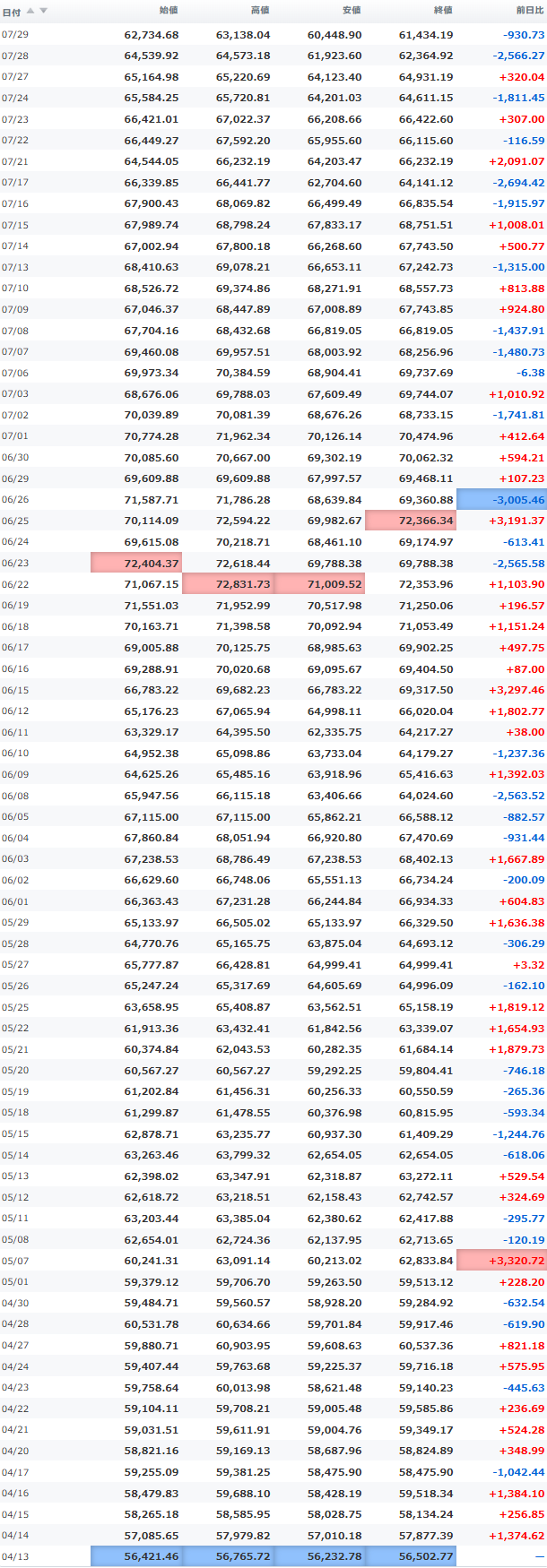The image size is (547, 1568).
Task: Select the 06/08 closing value 64,024.60
Action: (426, 796)
